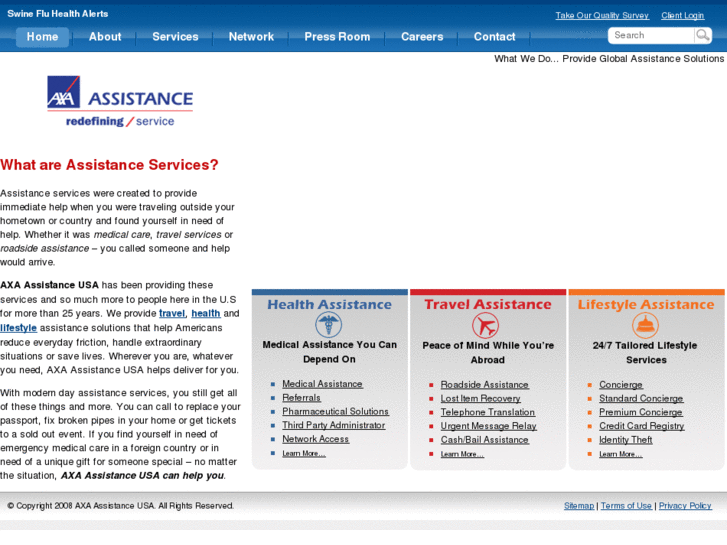Click Learn More under Health Assistance
Viewport: 727px width, 545px height.
[304, 454]
